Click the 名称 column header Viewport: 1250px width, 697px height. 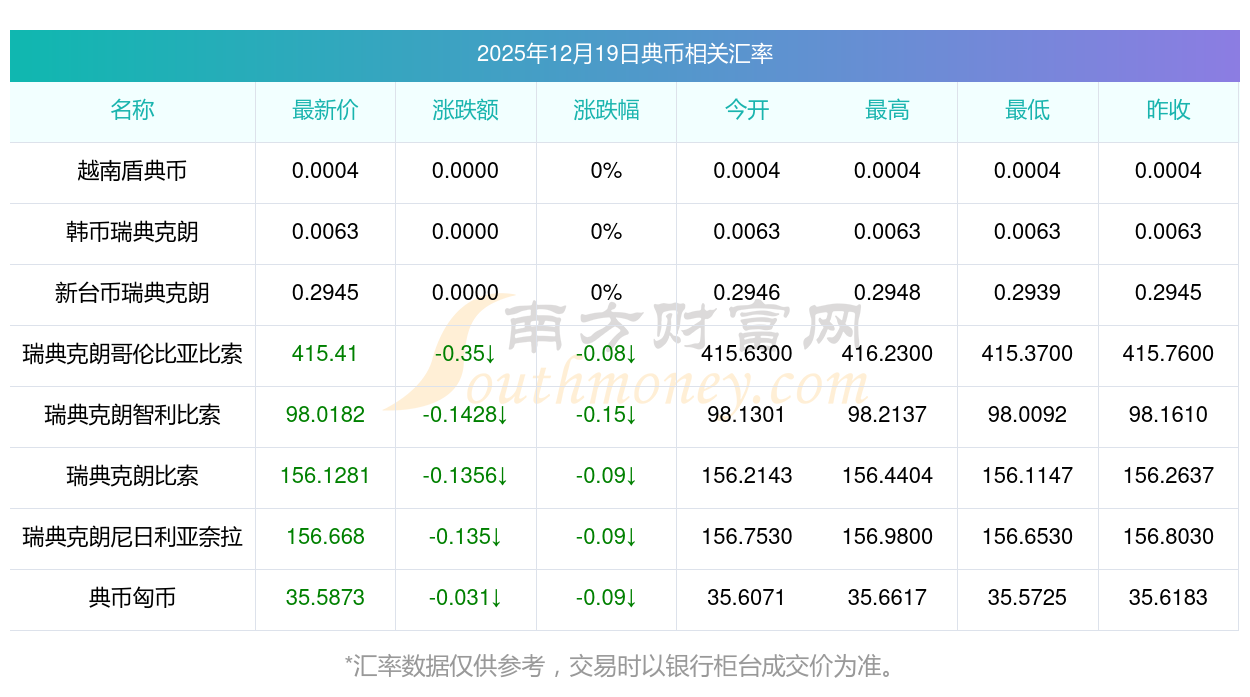(x=132, y=110)
